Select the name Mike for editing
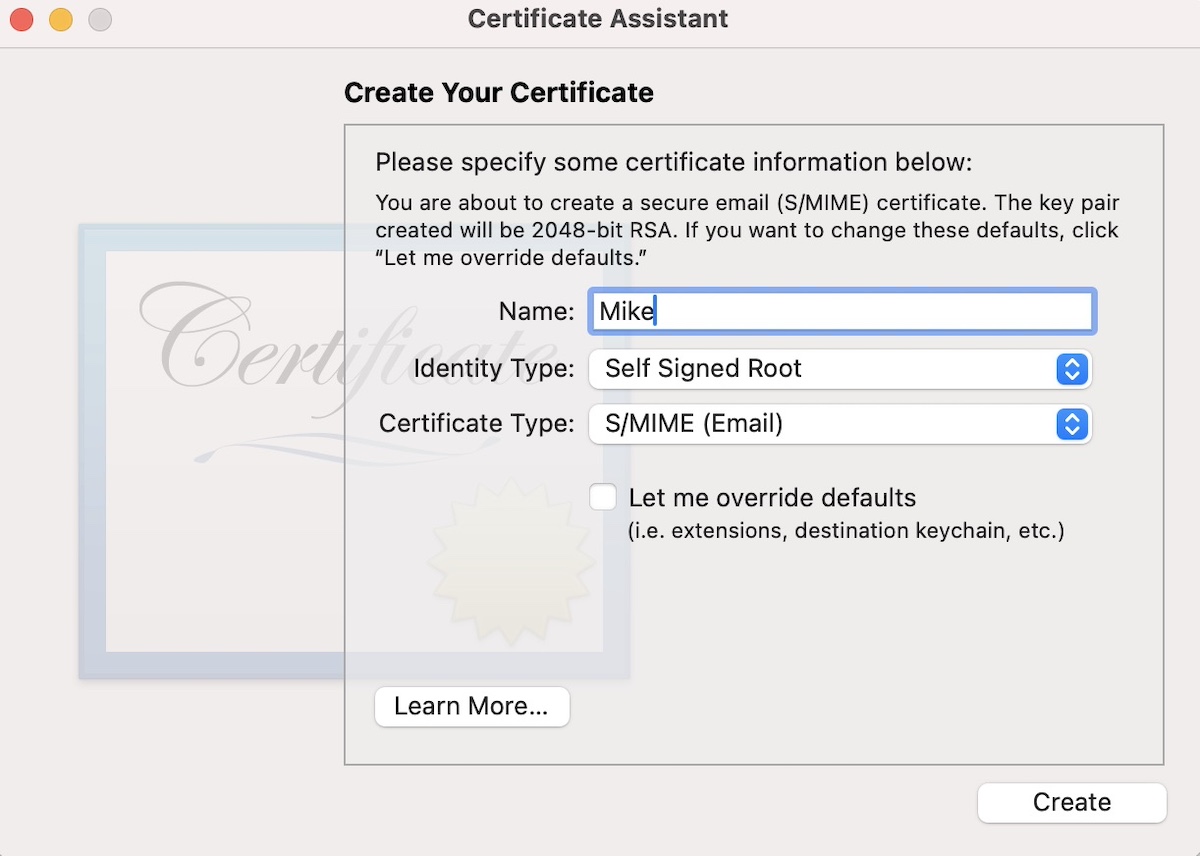Viewport: 1200px width, 856px height. coord(628,311)
